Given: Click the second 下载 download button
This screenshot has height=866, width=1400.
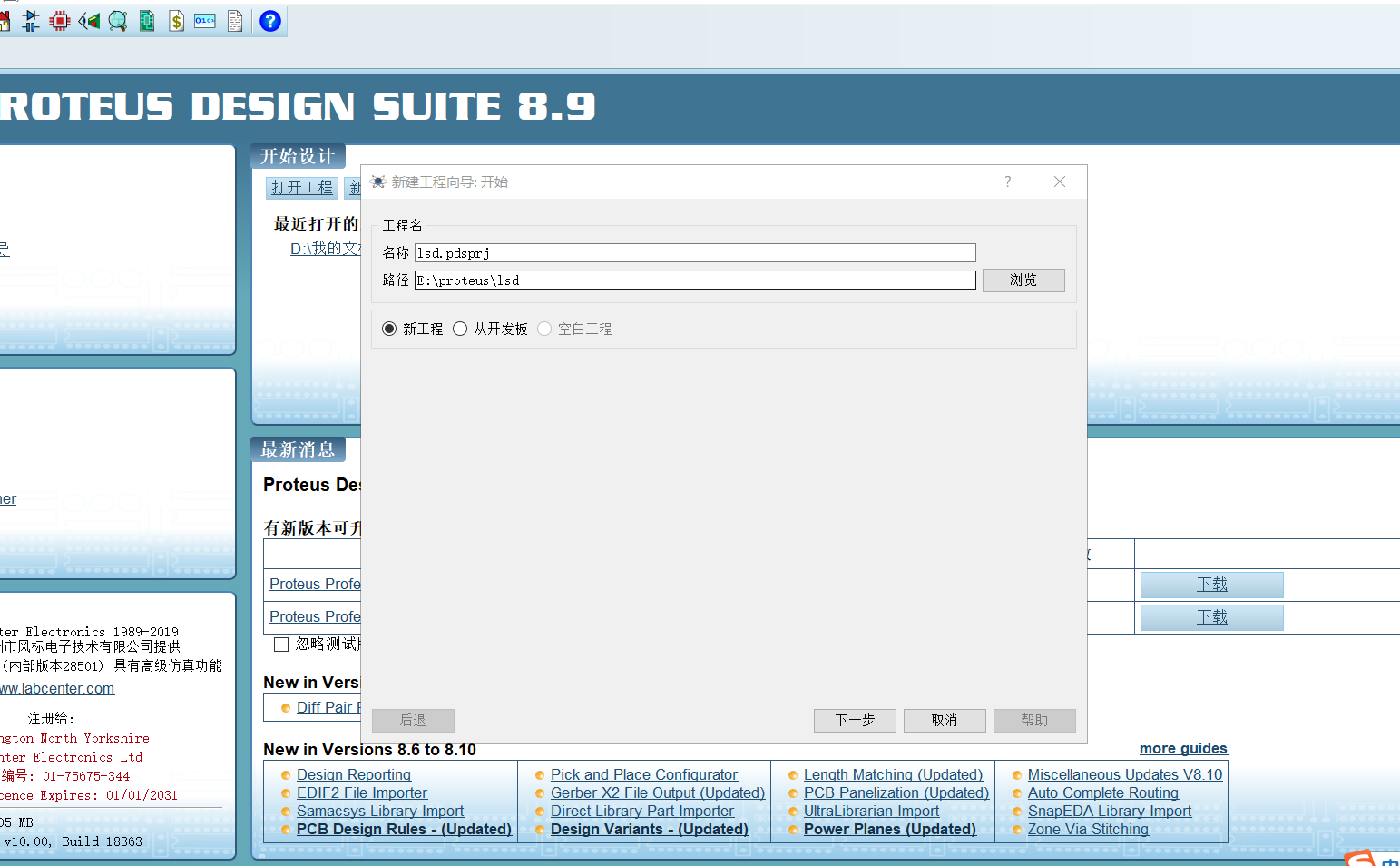Looking at the screenshot, I should pos(1211,617).
